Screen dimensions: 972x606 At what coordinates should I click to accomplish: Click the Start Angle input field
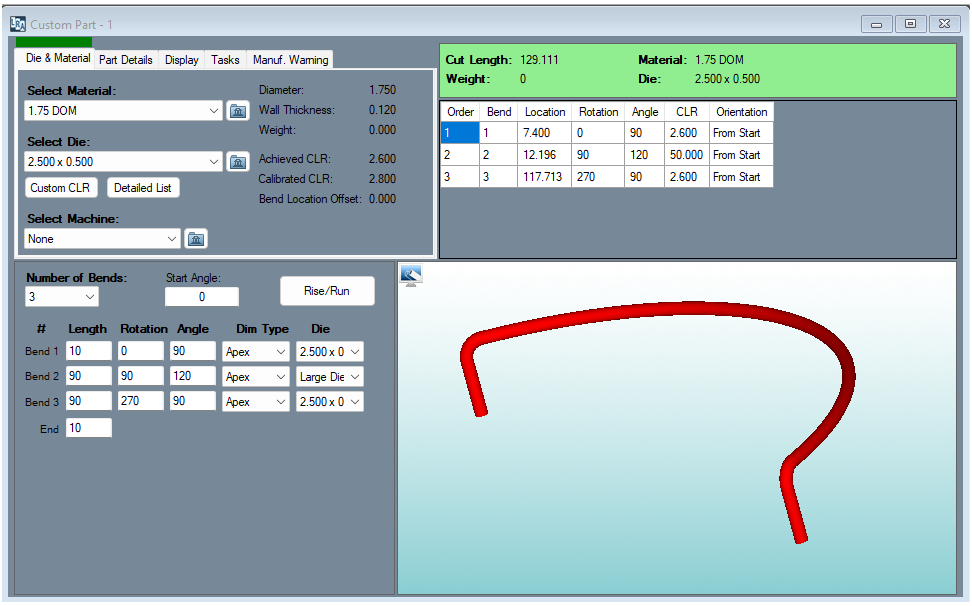click(x=201, y=297)
